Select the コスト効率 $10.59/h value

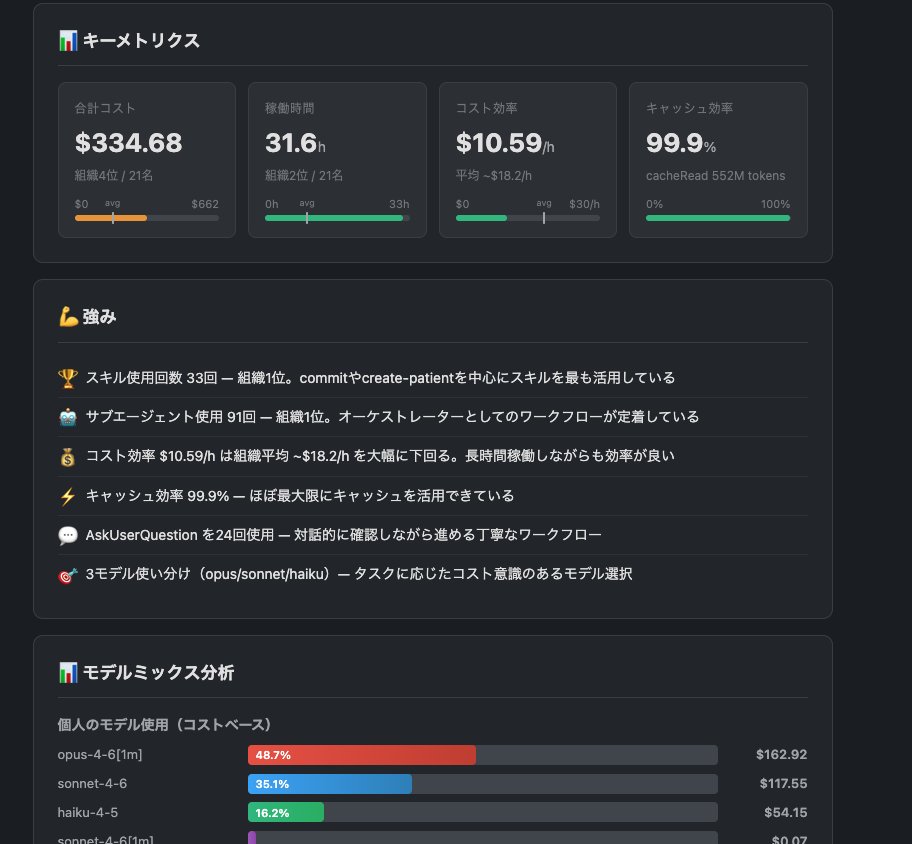pos(505,143)
